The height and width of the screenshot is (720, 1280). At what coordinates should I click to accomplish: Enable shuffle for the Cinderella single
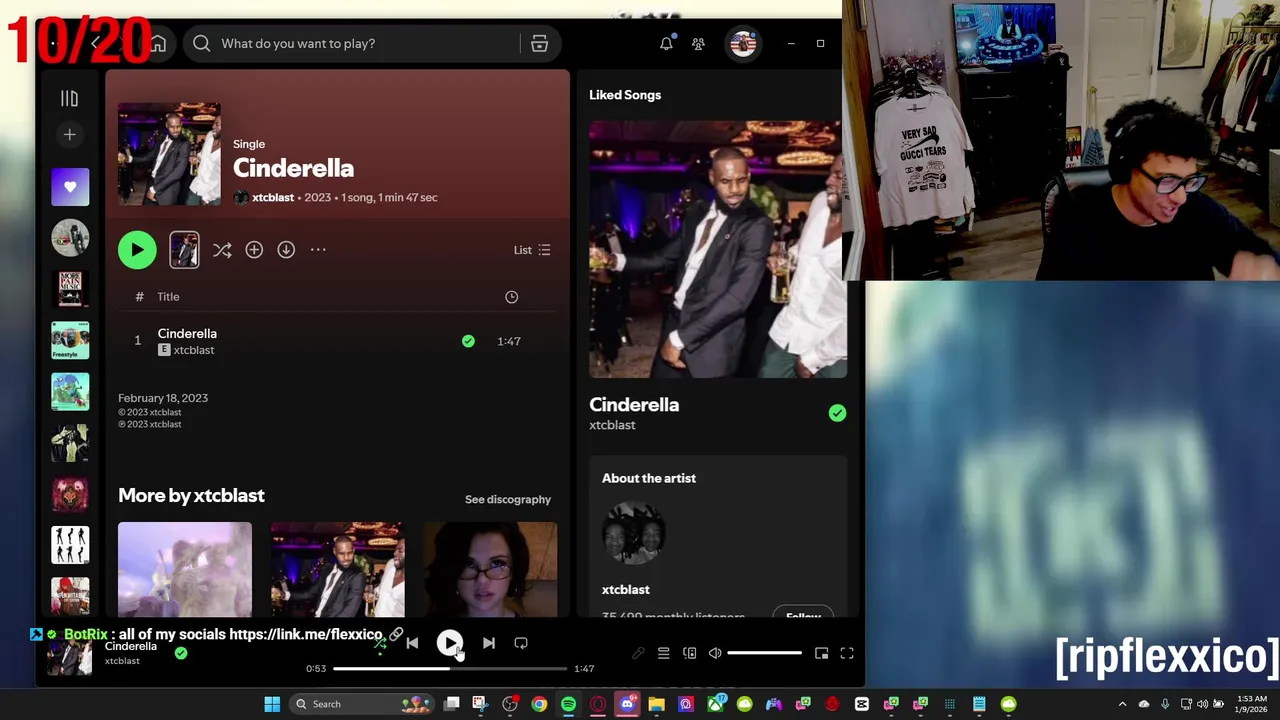tap(222, 250)
